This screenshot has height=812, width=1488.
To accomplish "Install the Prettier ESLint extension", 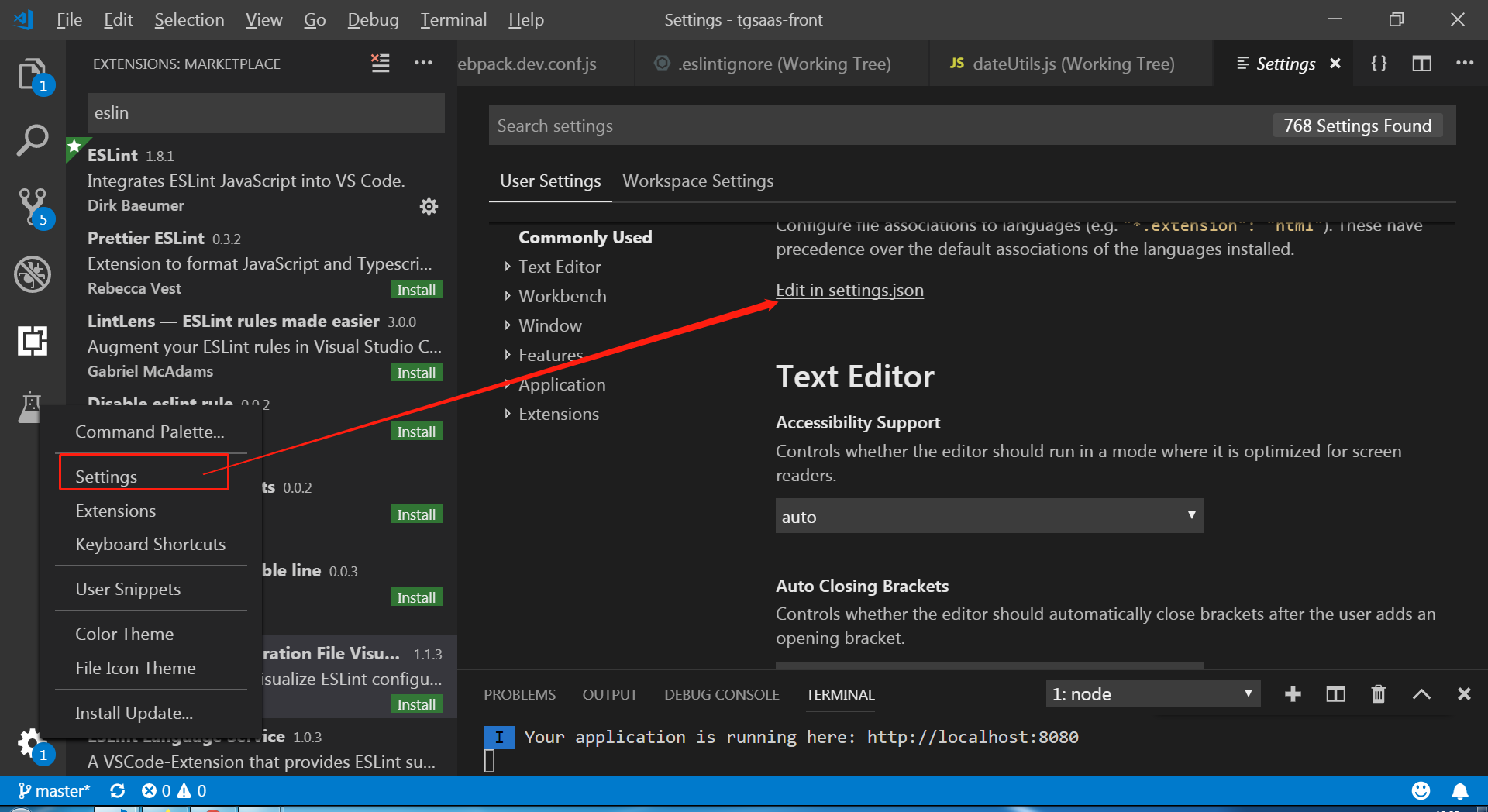I will coord(416,289).
